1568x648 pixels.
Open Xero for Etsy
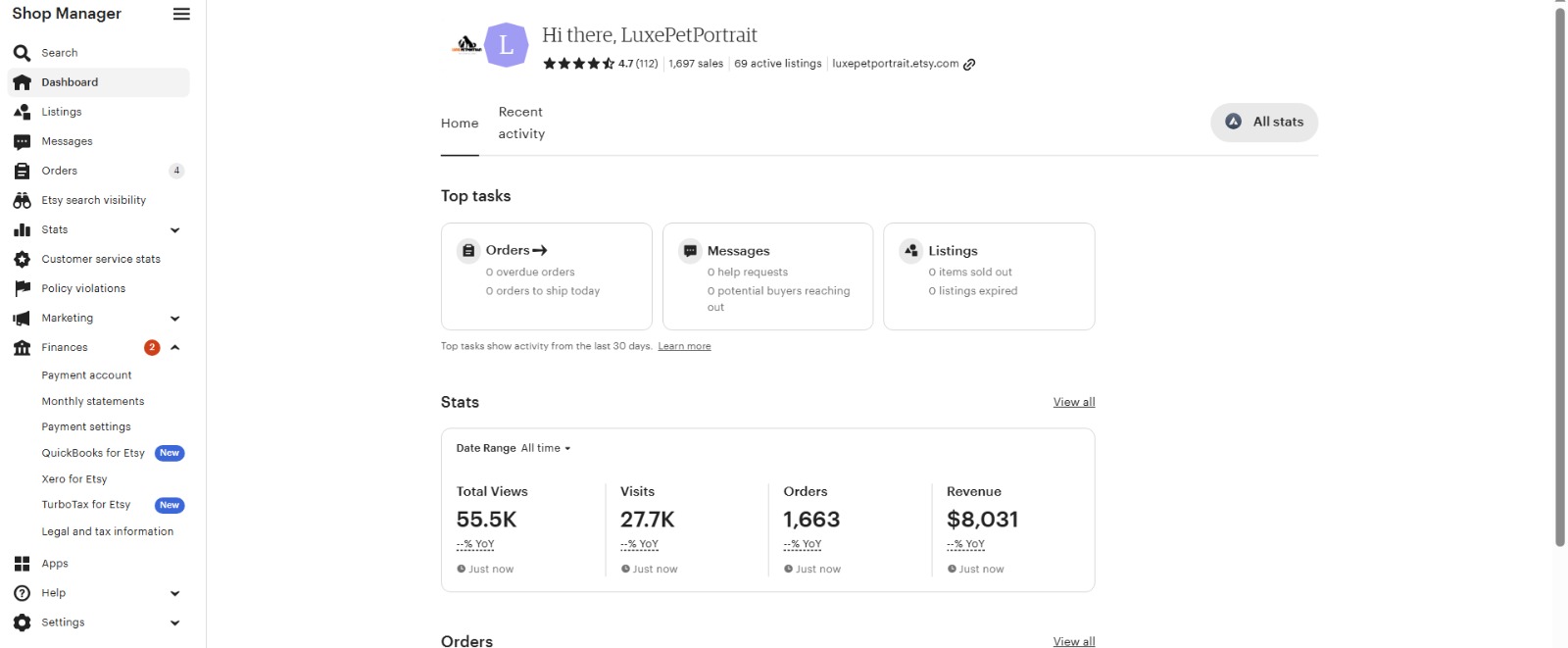[74, 479]
